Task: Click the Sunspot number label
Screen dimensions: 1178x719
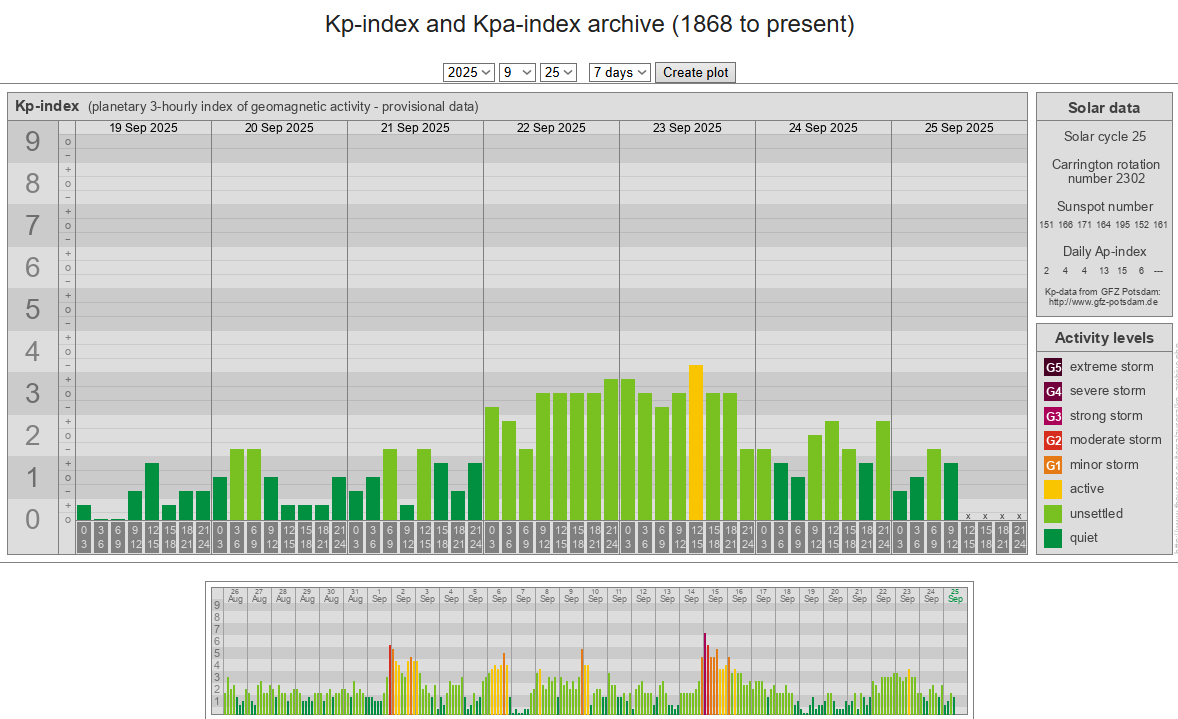Action: pyautogui.click(x=1104, y=207)
